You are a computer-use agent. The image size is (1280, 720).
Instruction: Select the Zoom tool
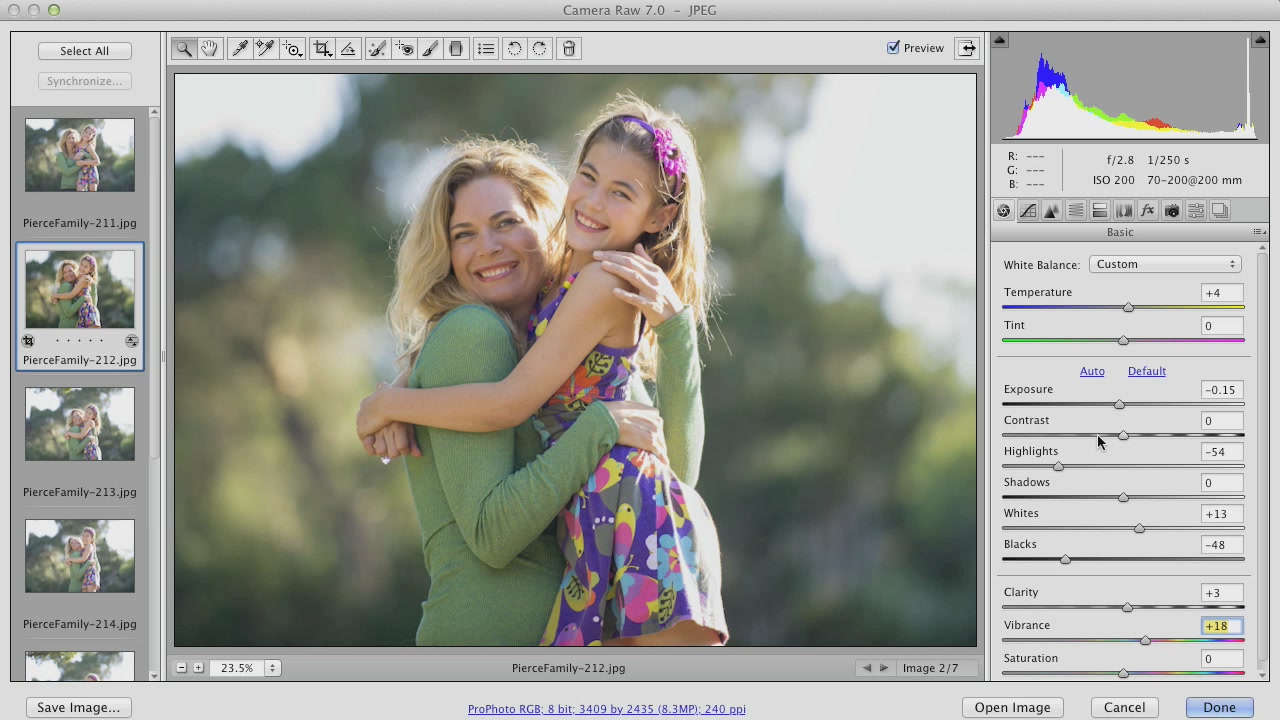pos(184,49)
